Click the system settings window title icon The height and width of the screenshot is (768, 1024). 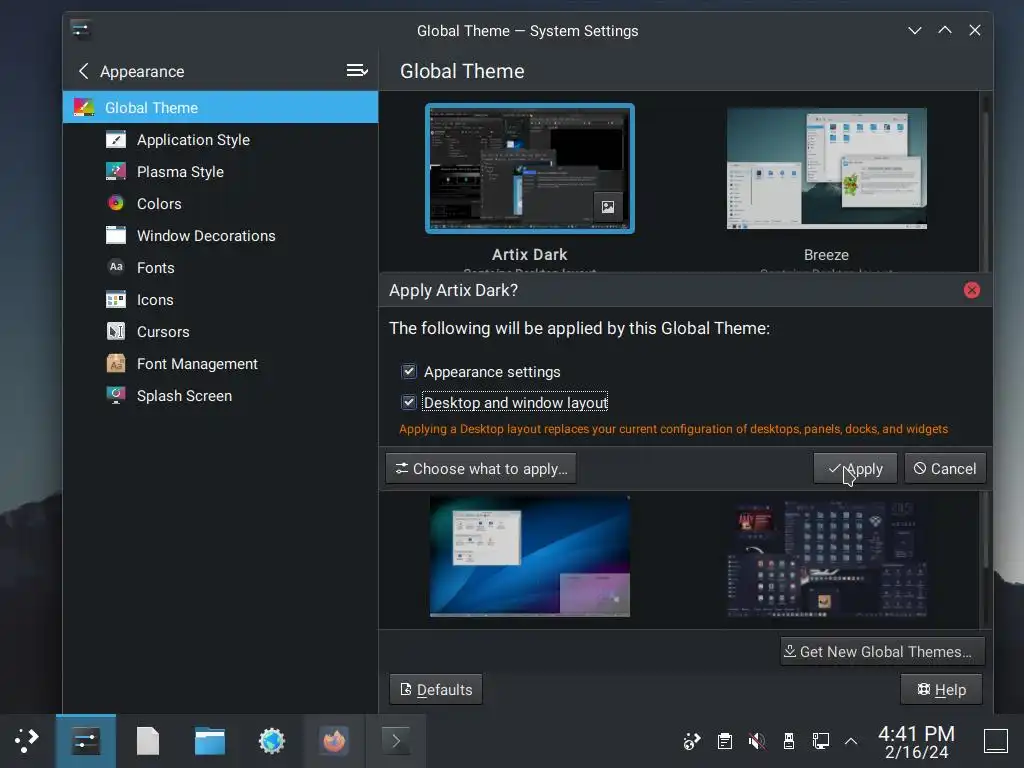(x=81, y=30)
